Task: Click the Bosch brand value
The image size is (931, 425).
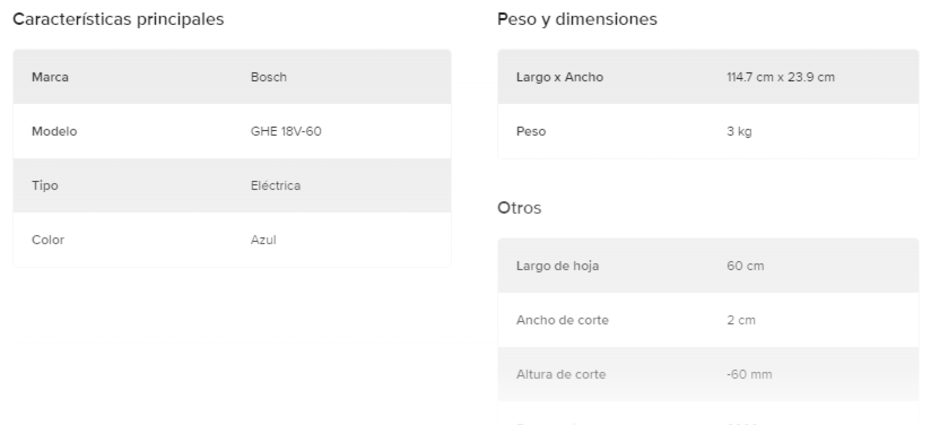Action: (268, 77)
